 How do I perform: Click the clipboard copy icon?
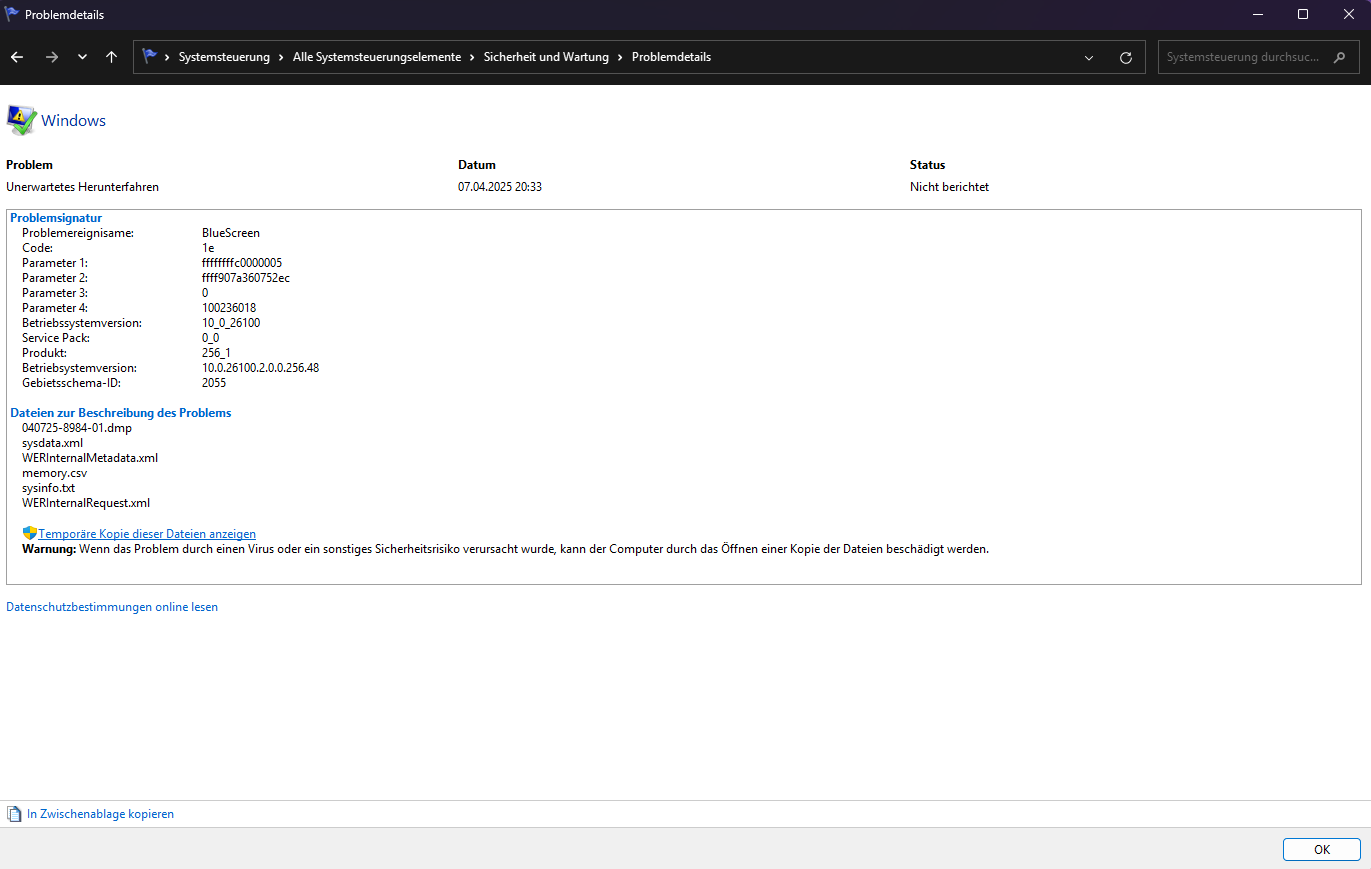tap(14, 814)
